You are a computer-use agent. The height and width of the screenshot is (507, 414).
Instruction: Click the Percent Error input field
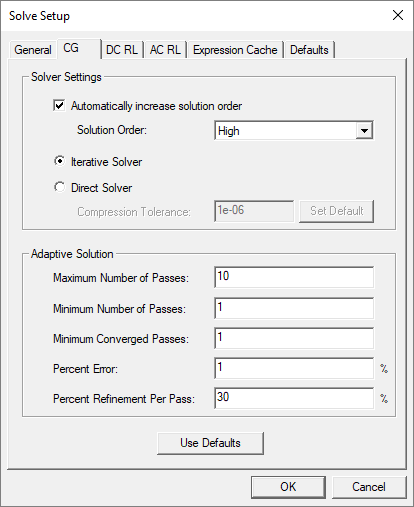pos(294,368)
